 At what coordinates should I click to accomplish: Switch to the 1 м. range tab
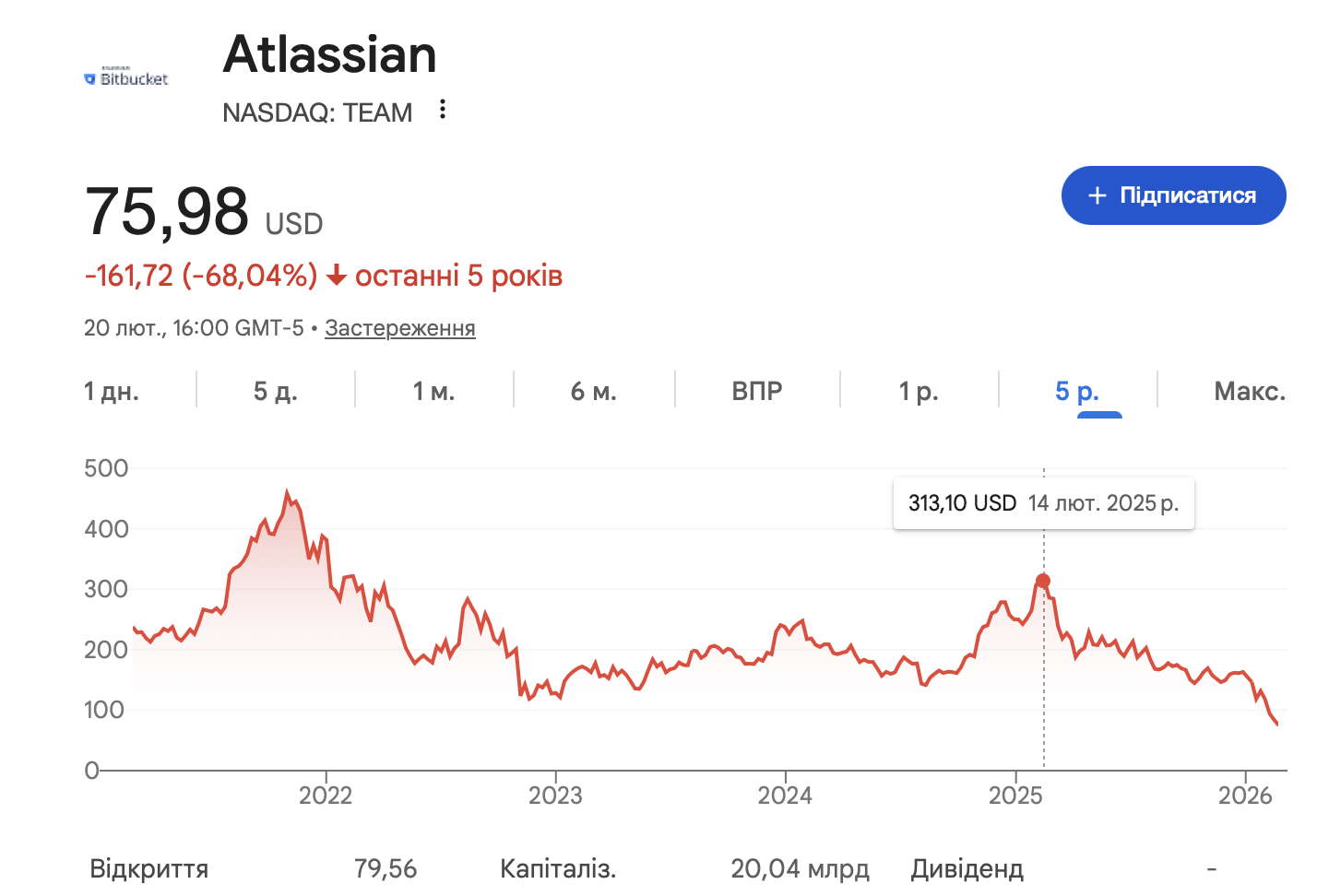point(433,392)
